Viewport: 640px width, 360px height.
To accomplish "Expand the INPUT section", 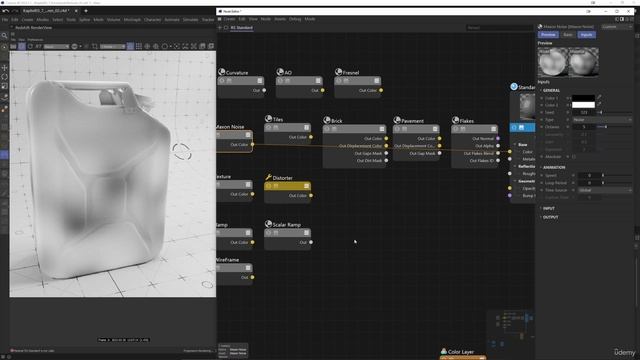I will point(548,209).
